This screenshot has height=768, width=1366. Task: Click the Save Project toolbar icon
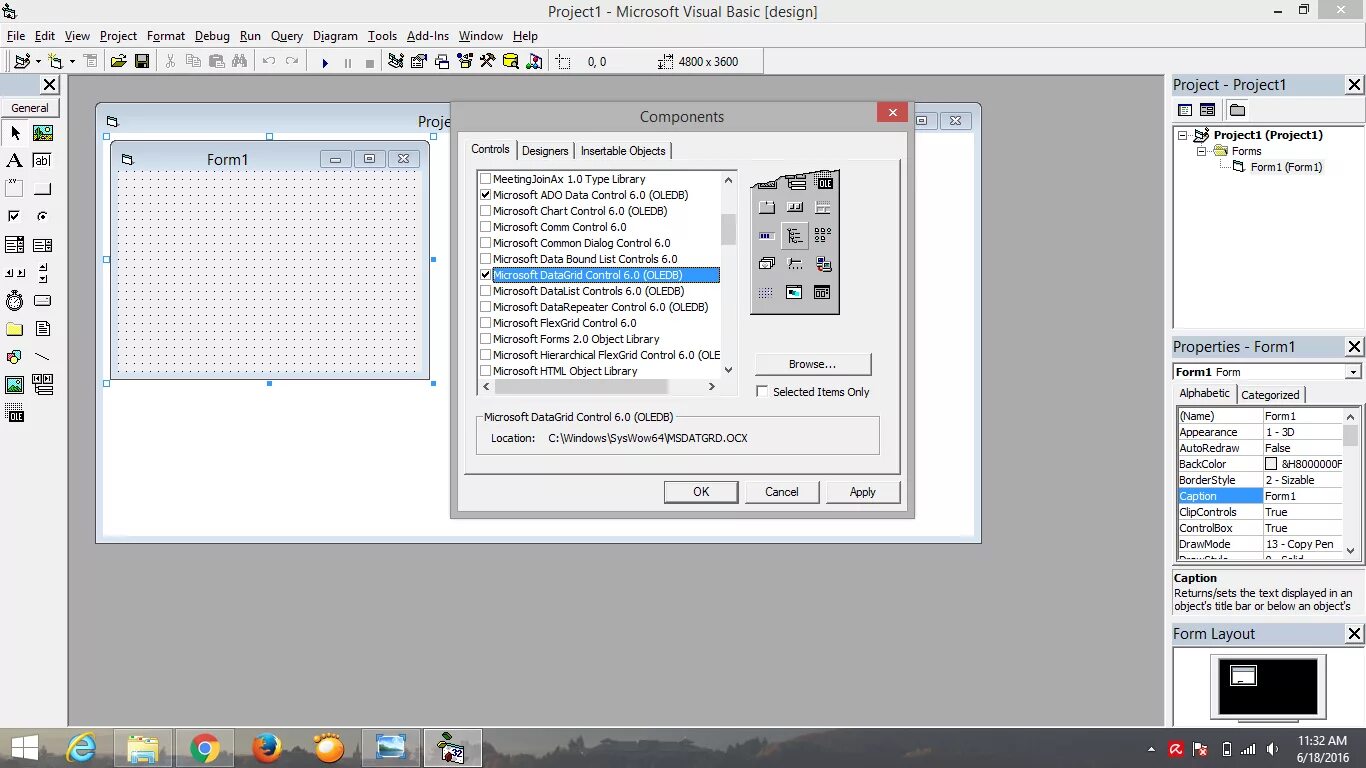(142, 62)
